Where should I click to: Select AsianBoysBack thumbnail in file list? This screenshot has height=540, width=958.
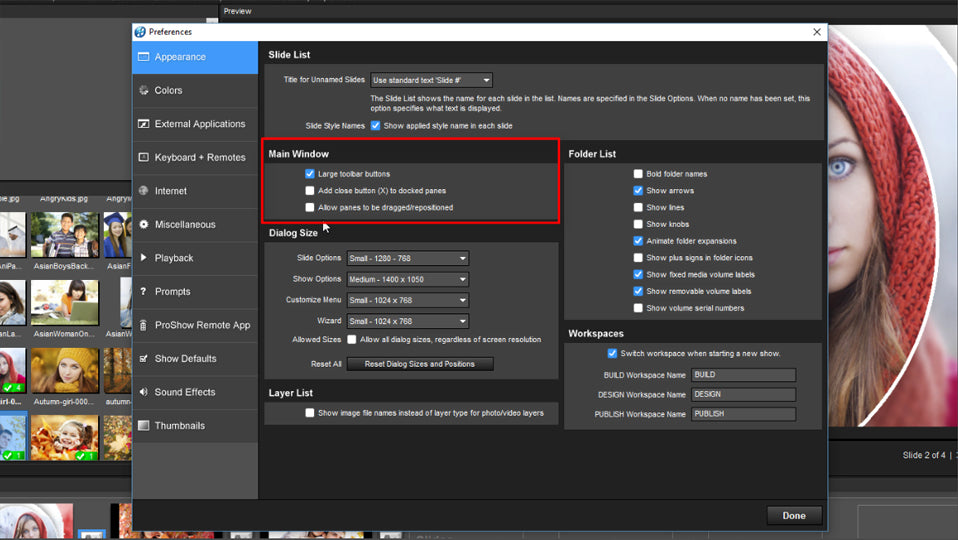click(x=65, y=235)
